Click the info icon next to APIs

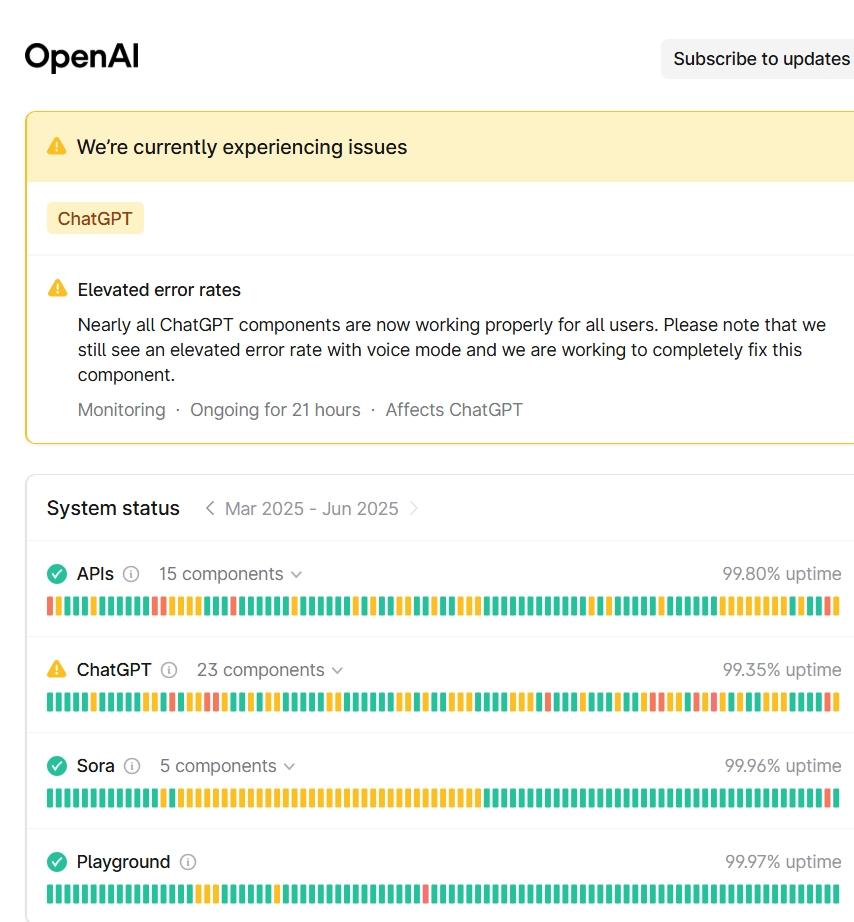tap(131, 574)
